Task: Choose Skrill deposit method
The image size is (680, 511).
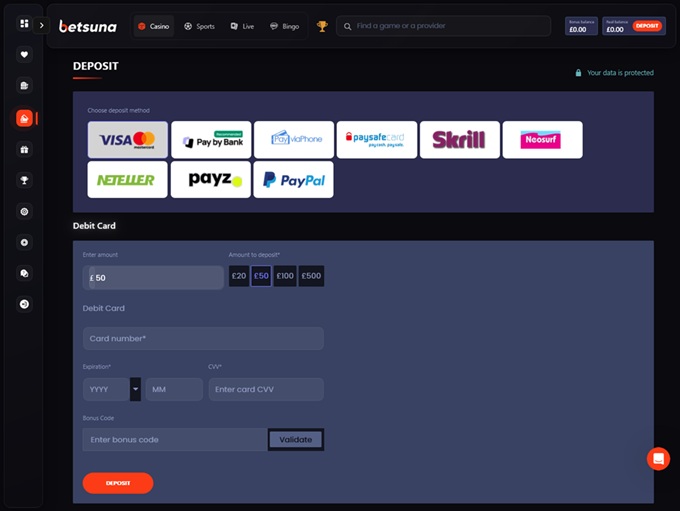Action: pos(460,140)
